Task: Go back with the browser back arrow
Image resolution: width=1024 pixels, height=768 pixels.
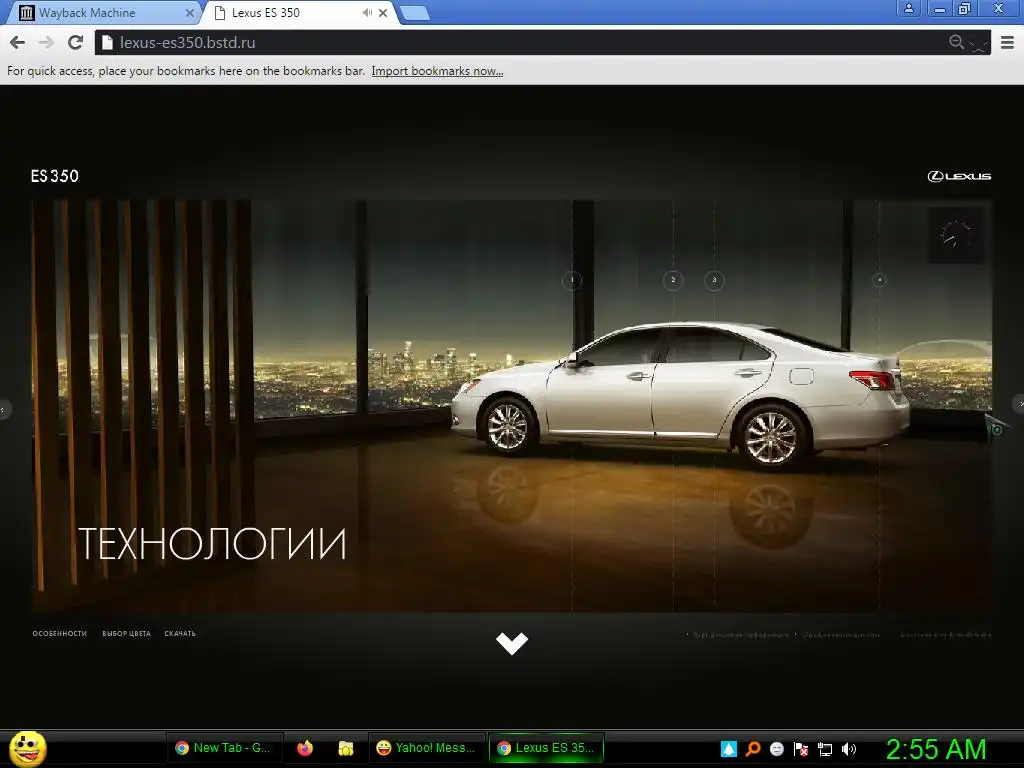Action: click(x=18, y=42)
